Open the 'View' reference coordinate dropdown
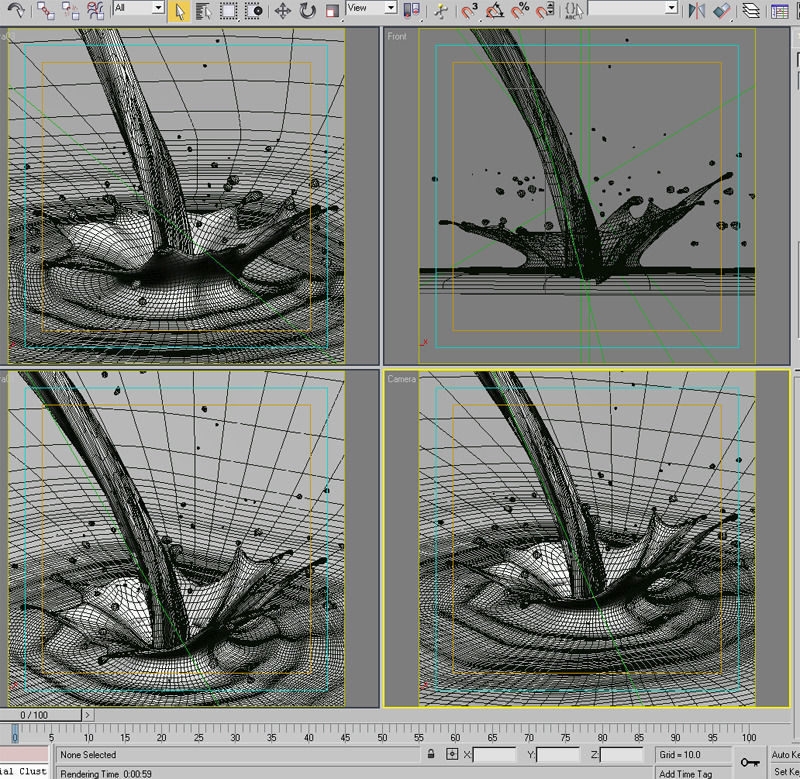 click(371, 8)
